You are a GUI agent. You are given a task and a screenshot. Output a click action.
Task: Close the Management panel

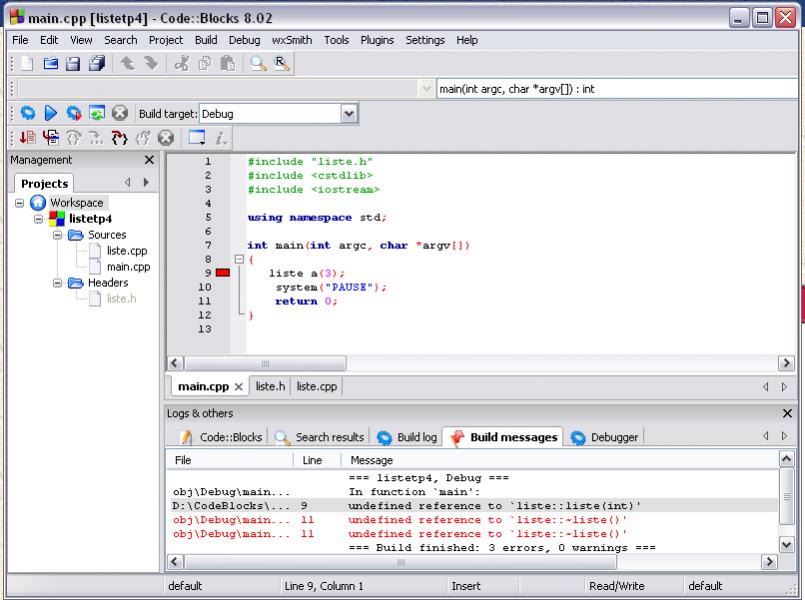149,160
